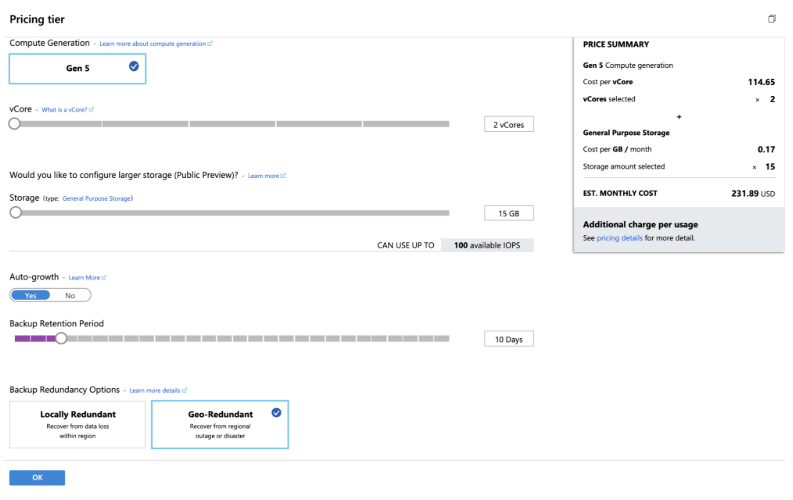Click the General Purpose Storage type link
793x500 pixels.
pos(97,199)
